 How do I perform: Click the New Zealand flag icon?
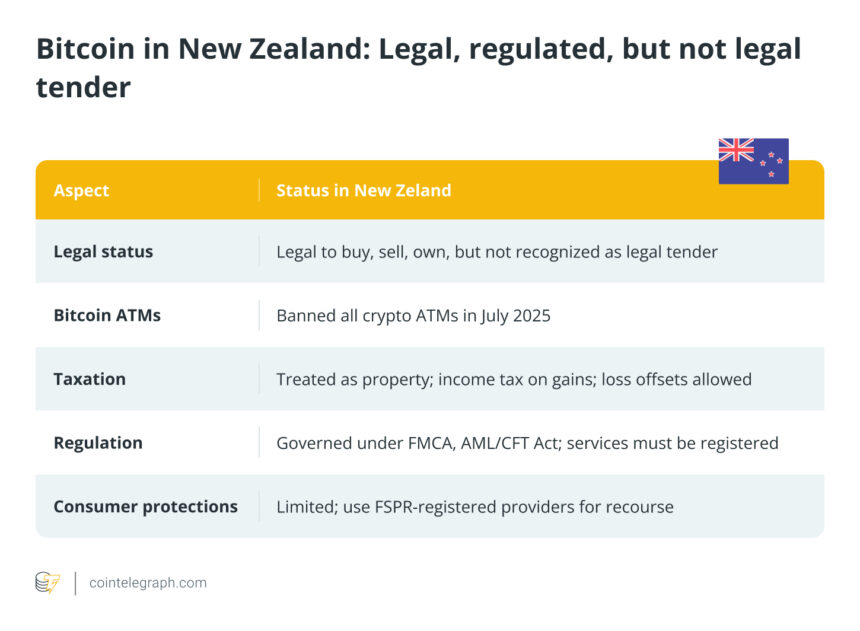coord(753,161)
